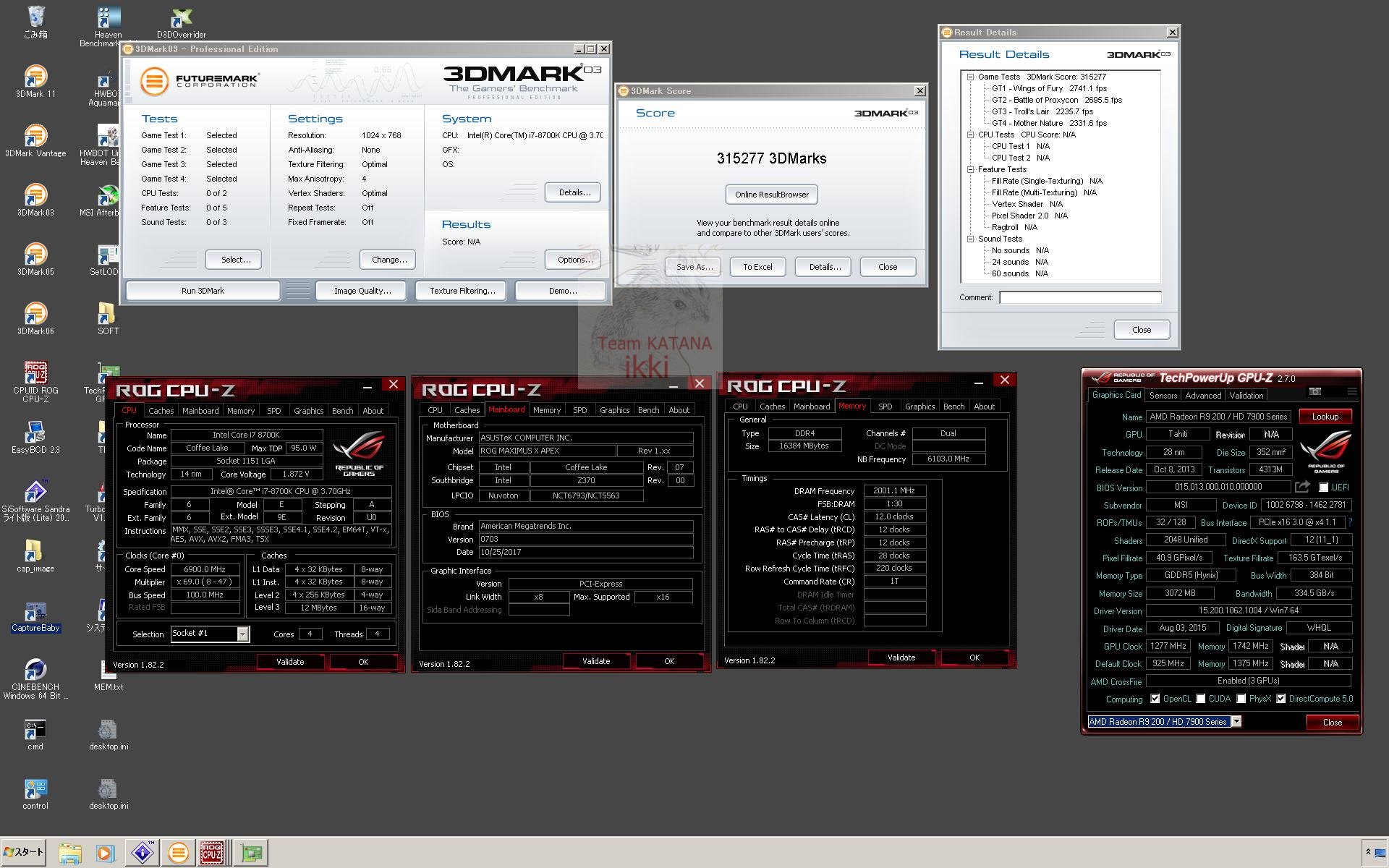This screenshot has height=868, width=1389.
Task: Select the EasyBCD 2.3 desktop icon
Action: pos(35,437)
